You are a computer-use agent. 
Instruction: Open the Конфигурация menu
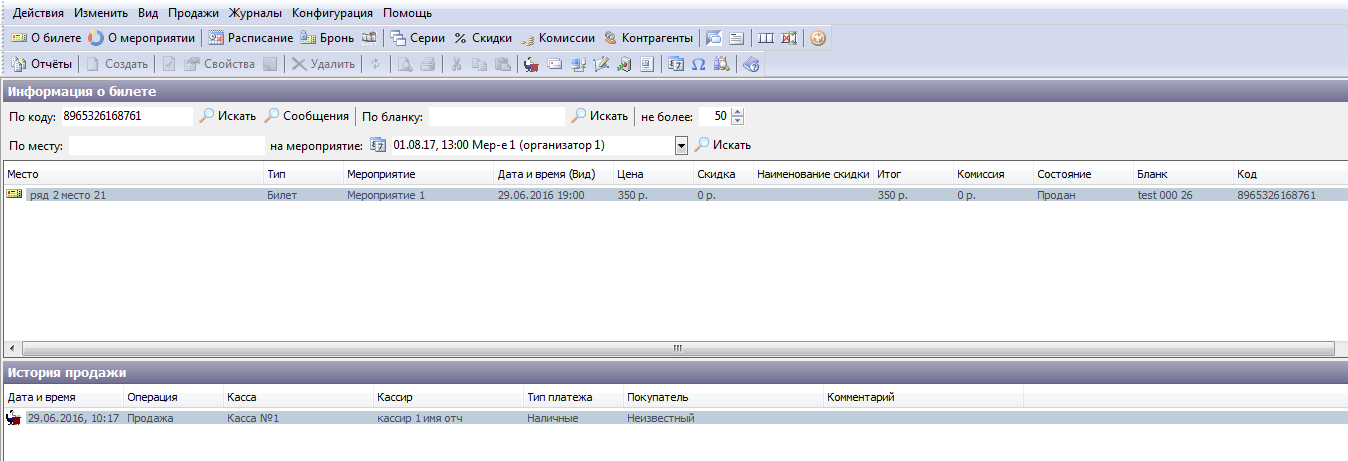332,13
